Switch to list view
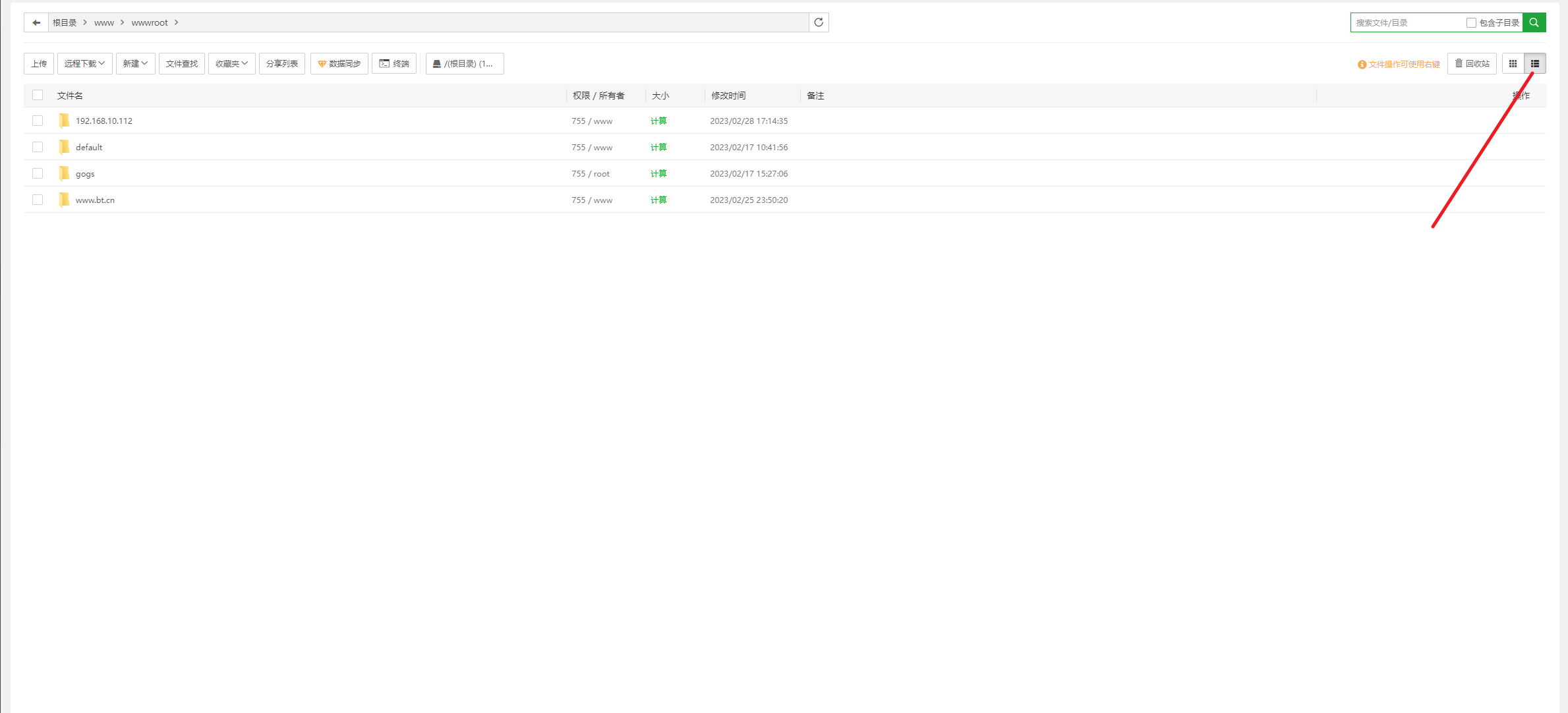 [1535, 64]
